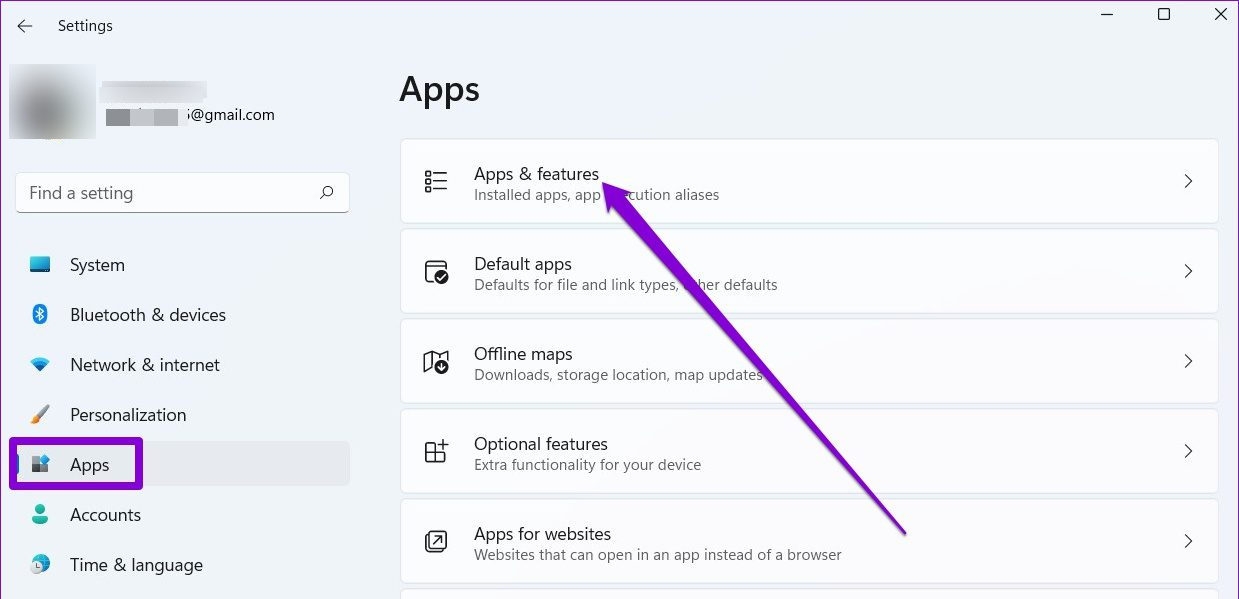The width and height of the screenshot is (1239, 599).
Task: Click the Personalization paintbrush icon
Action: click(x=40, y=415)
